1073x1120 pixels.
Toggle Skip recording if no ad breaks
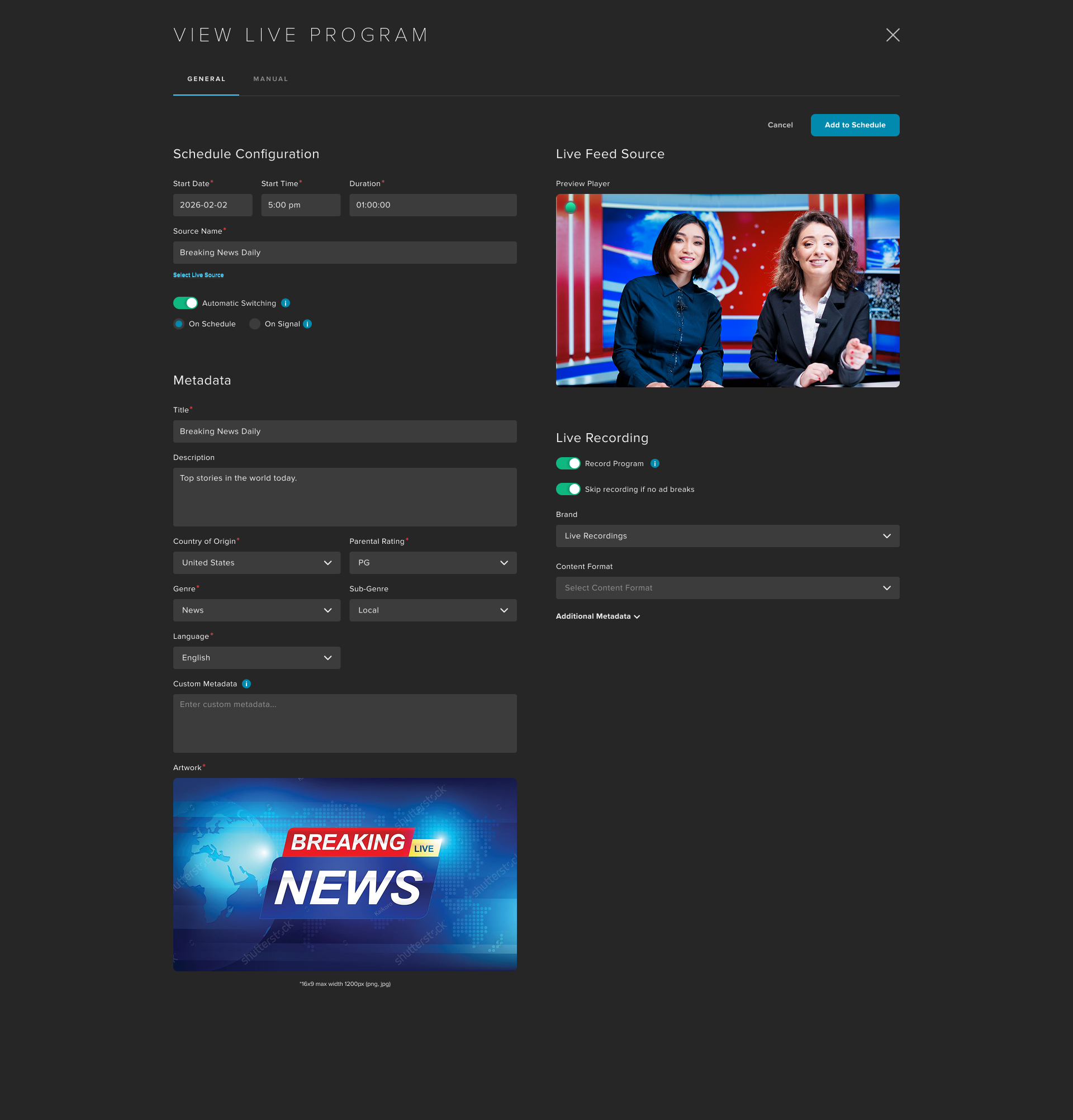[568, 489]
